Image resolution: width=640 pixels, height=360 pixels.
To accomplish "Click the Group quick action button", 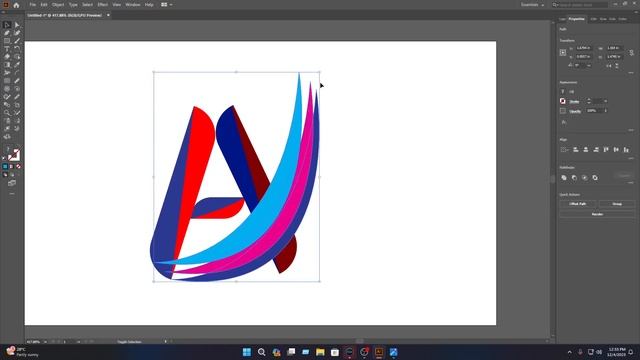I will pos(617,204).
